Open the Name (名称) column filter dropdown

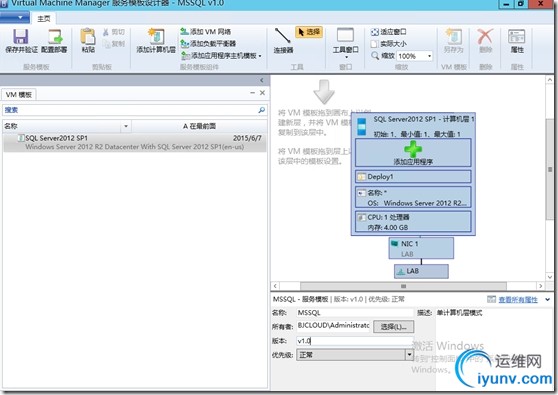(126, 126)
